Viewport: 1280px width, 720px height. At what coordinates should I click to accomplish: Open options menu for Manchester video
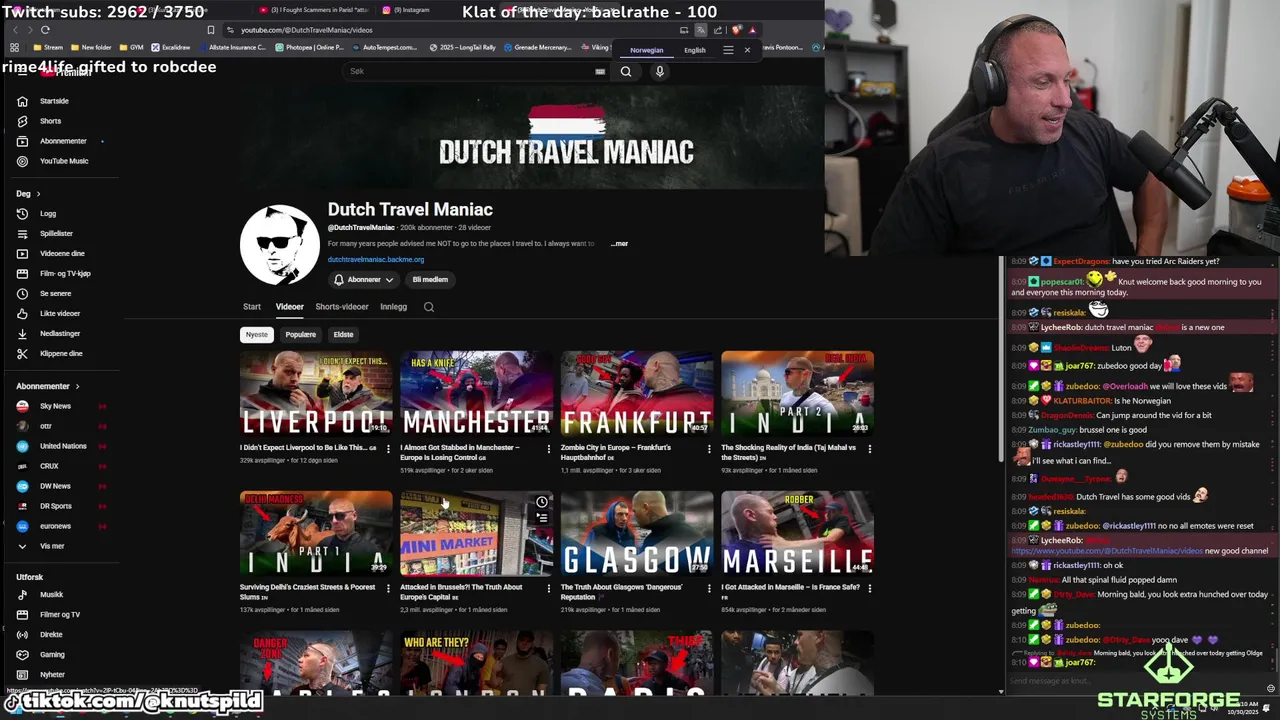(548, 449)
